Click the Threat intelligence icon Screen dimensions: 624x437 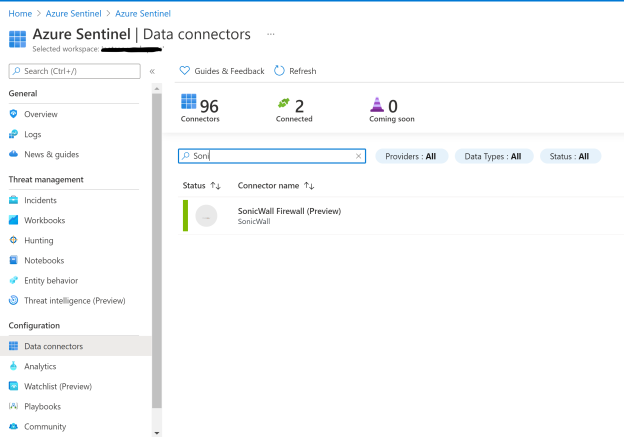coord(14,300)
